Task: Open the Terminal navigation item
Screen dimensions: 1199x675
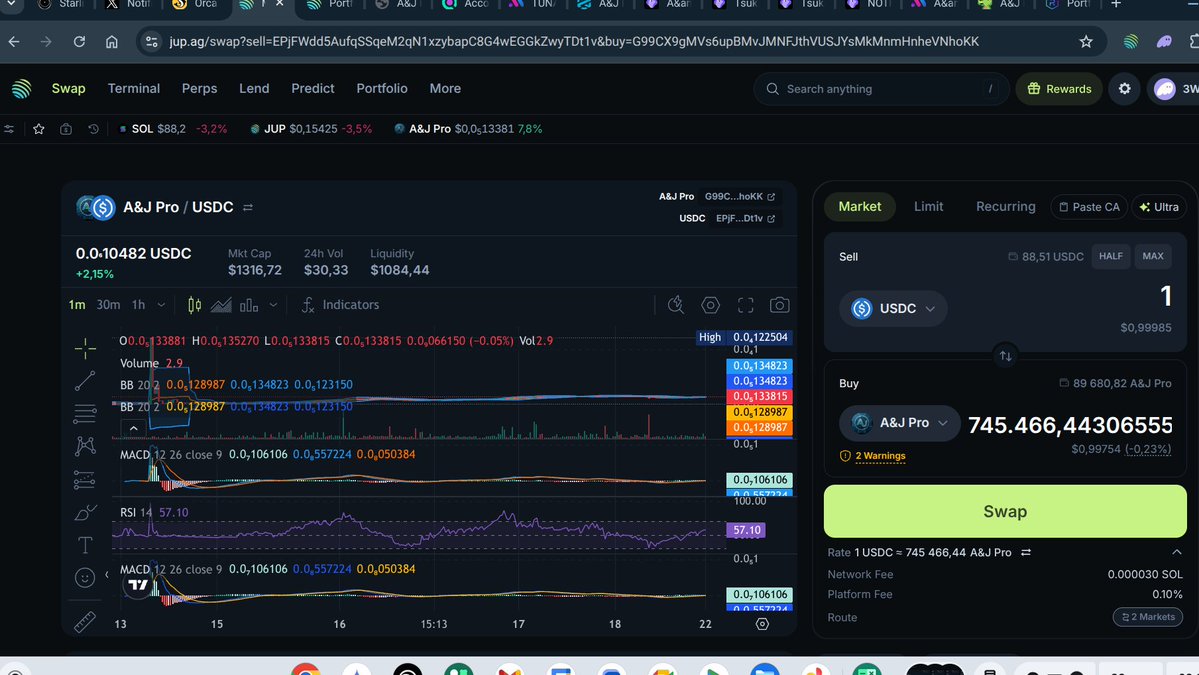Action: coord(134,89)
